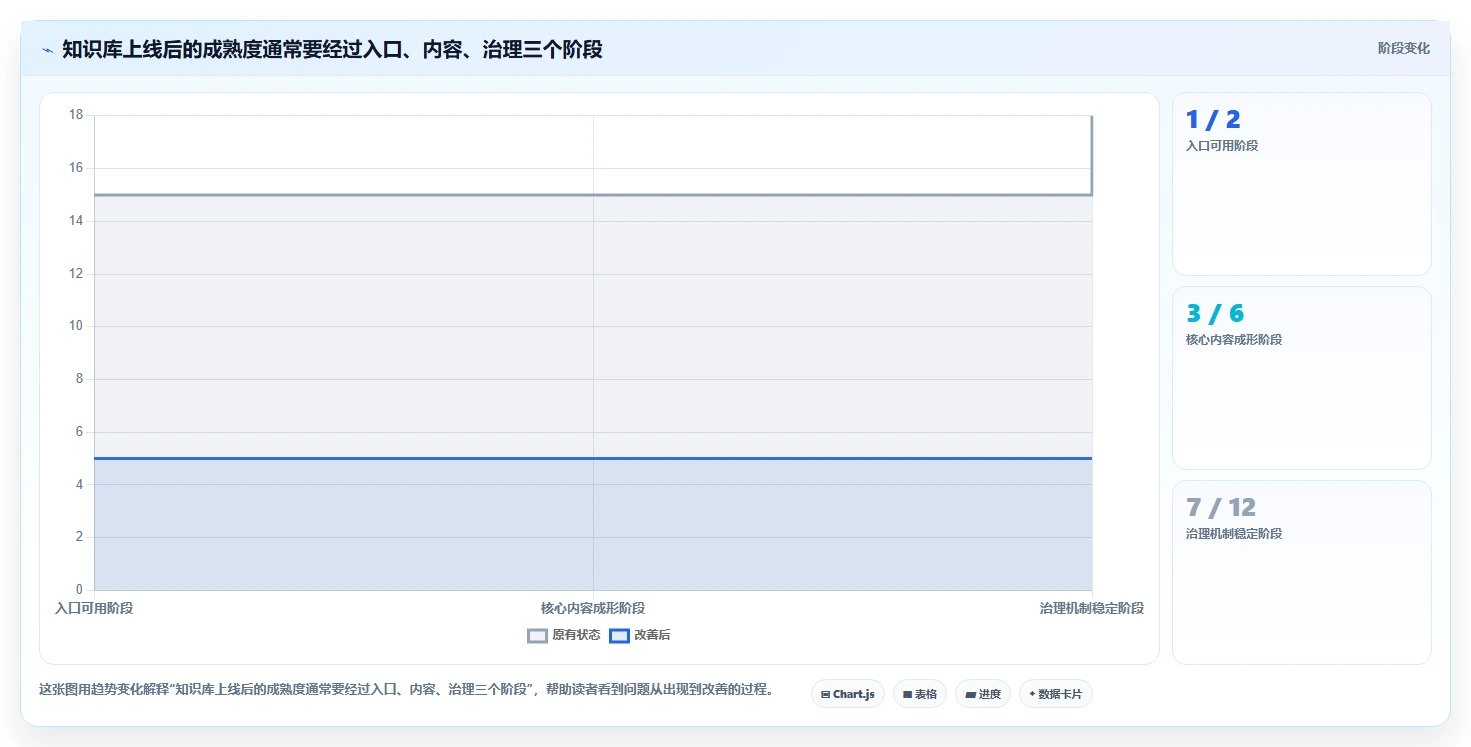Click the 治理机制稳定阶段 caption in third card
The width and height of the screenshot is (1471, 747).
tap(1234, 534)
